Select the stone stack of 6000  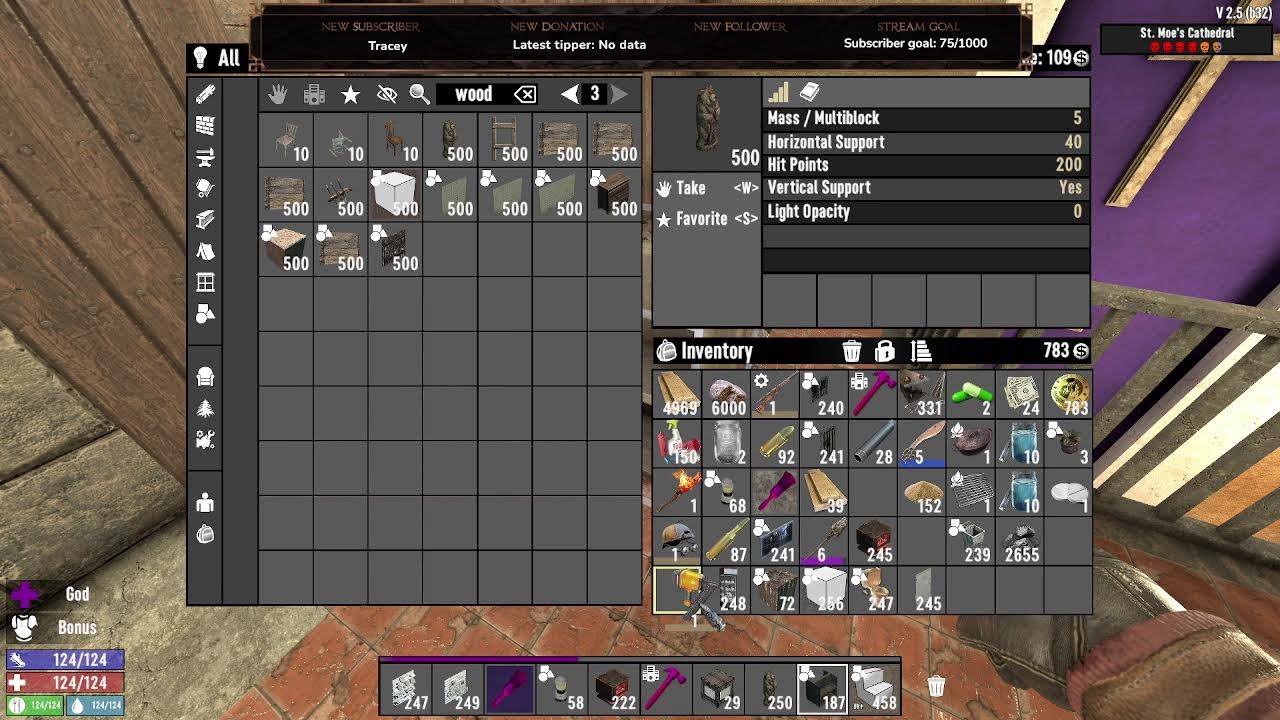coord(726,394)
